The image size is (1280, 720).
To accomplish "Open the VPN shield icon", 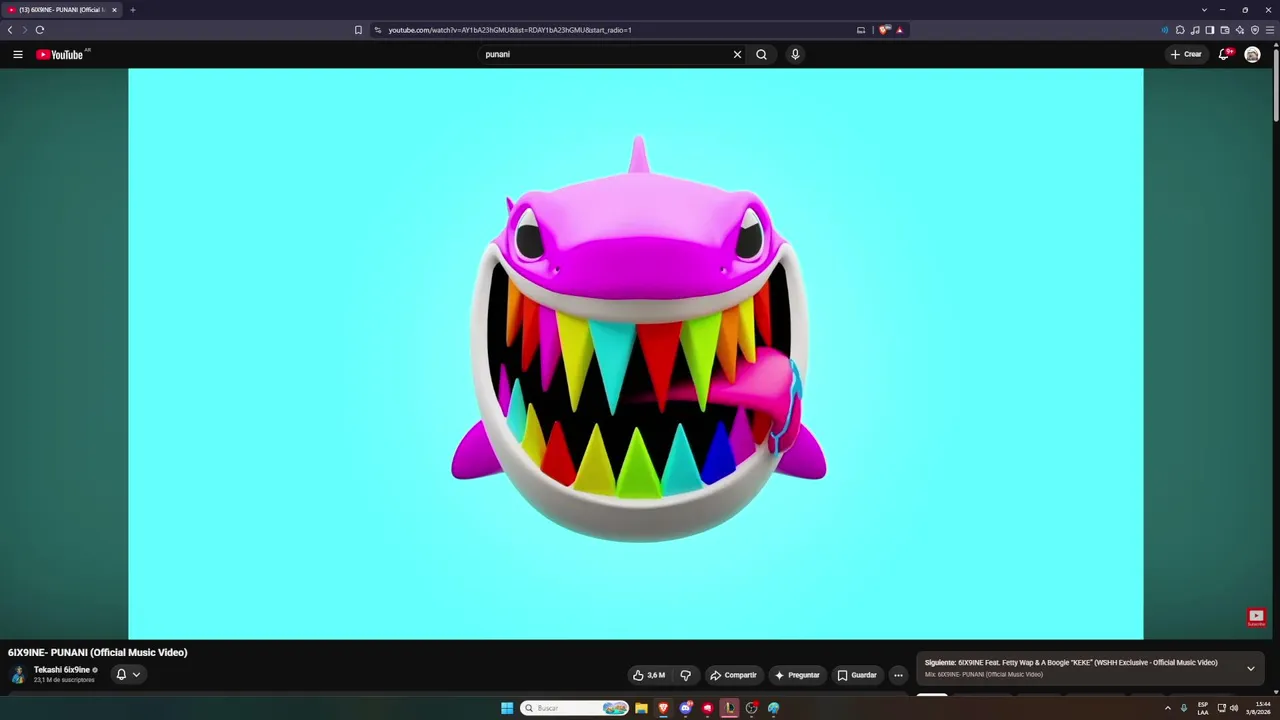I will click(x=1255, y=30).
